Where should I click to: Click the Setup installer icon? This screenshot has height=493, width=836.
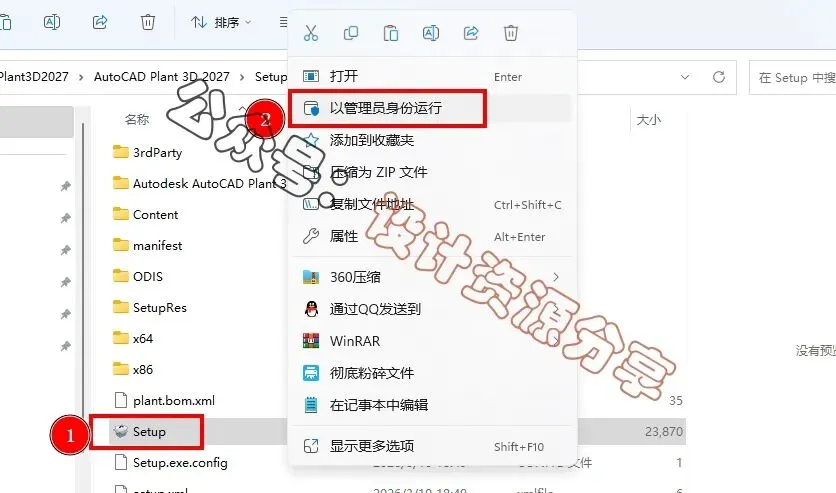point(121,431)
